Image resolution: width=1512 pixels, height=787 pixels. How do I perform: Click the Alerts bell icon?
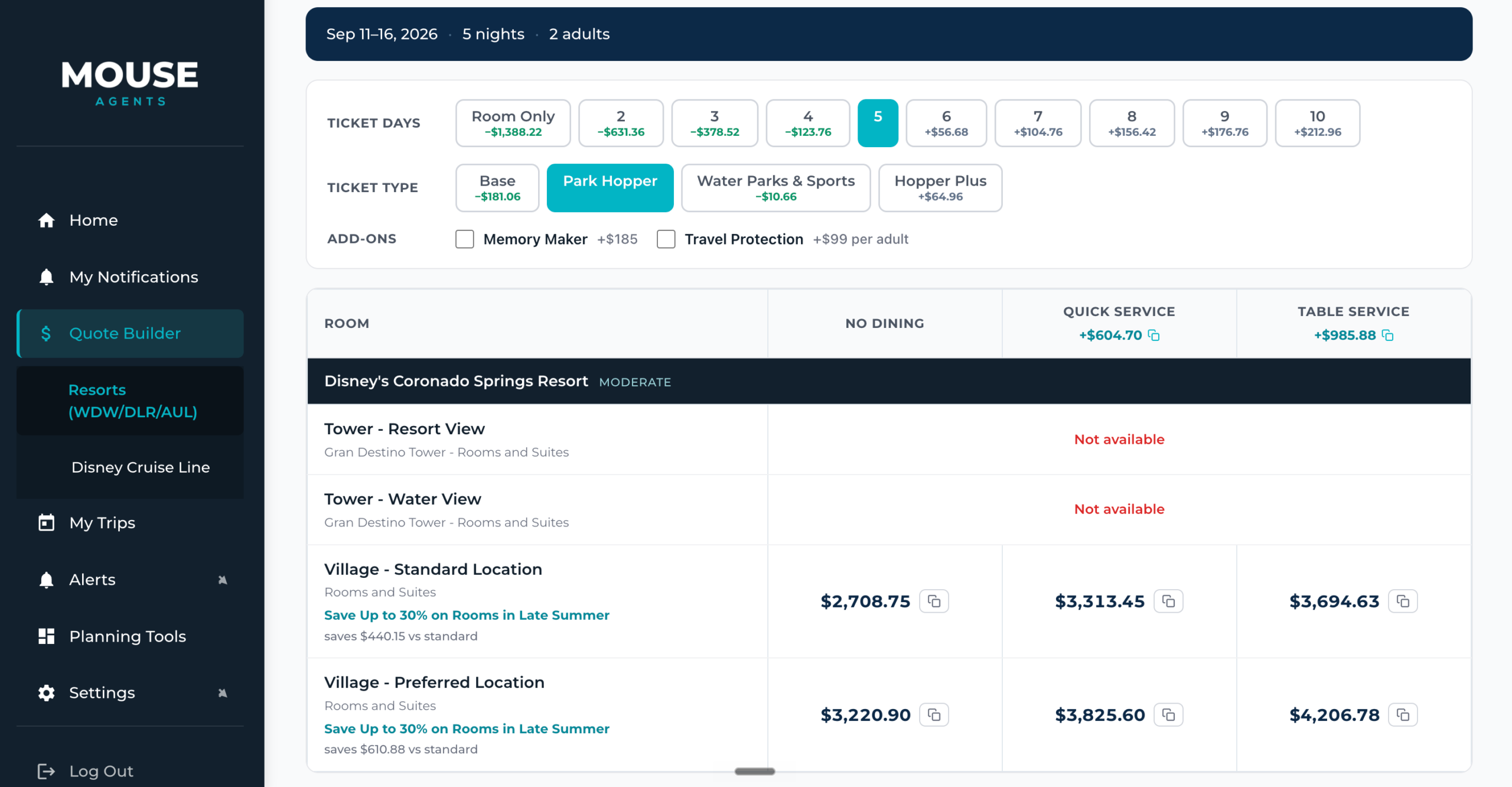coord(46,580)
